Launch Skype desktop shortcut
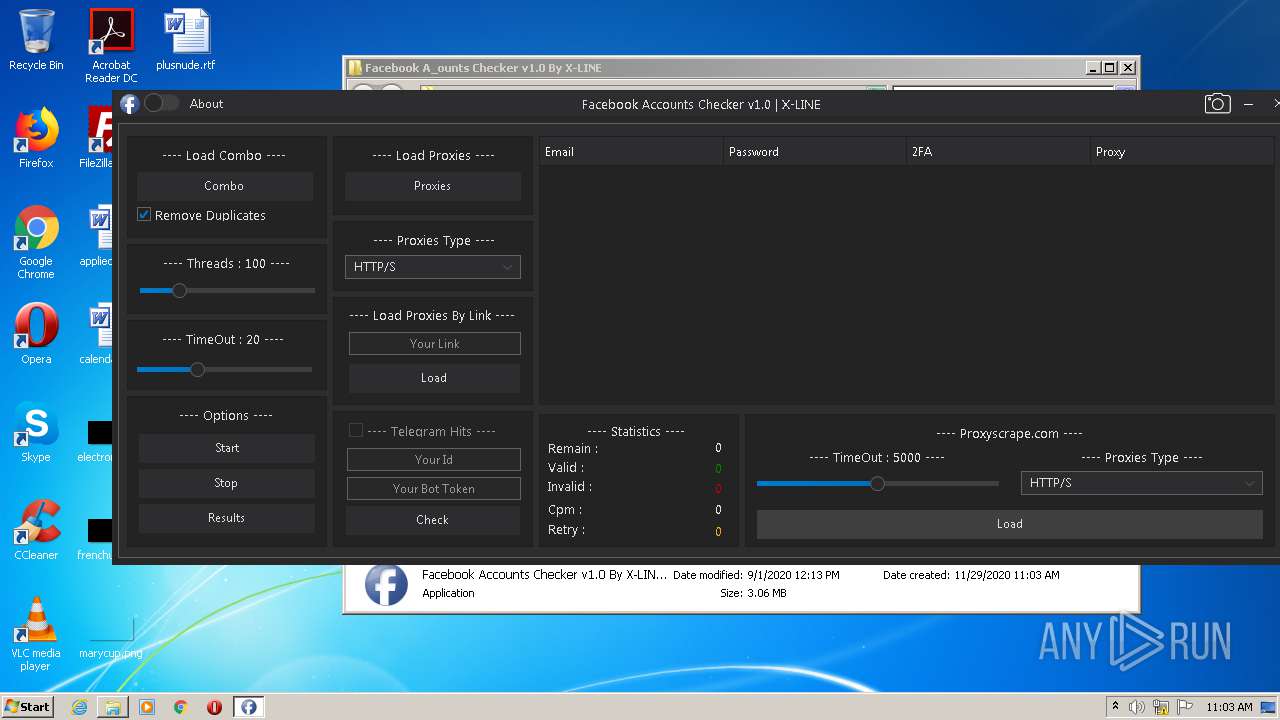This screenshot has width=1280, height=720. 36,432
